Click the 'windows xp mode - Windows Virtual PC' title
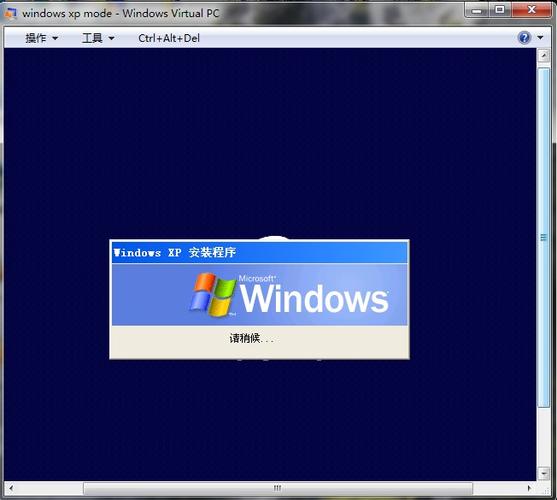The image size is (557, 500). pos(120,13)
